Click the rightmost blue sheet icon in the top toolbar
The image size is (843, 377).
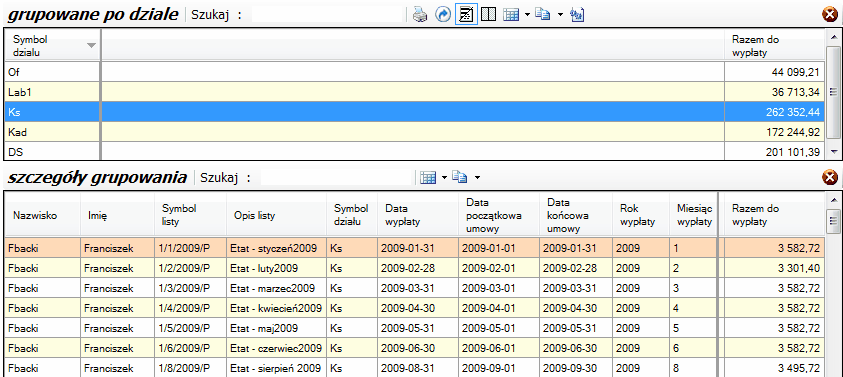[578, 15]
